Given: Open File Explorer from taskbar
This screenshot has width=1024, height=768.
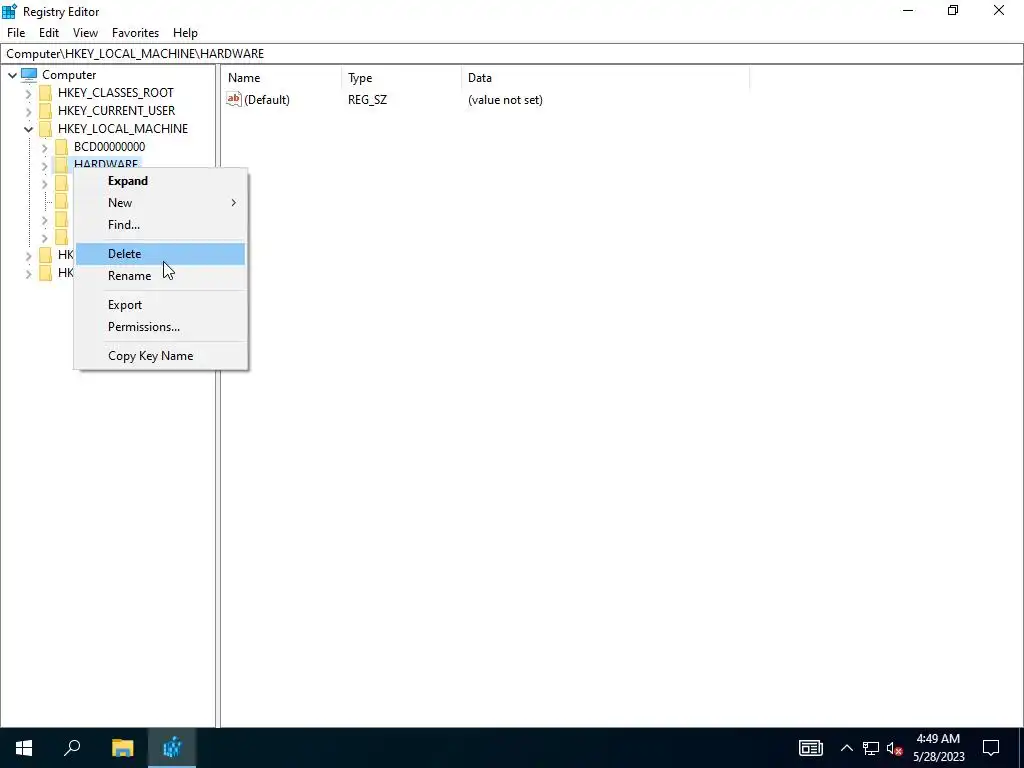Looking at the screenshot, I should [x=122, y=748].
